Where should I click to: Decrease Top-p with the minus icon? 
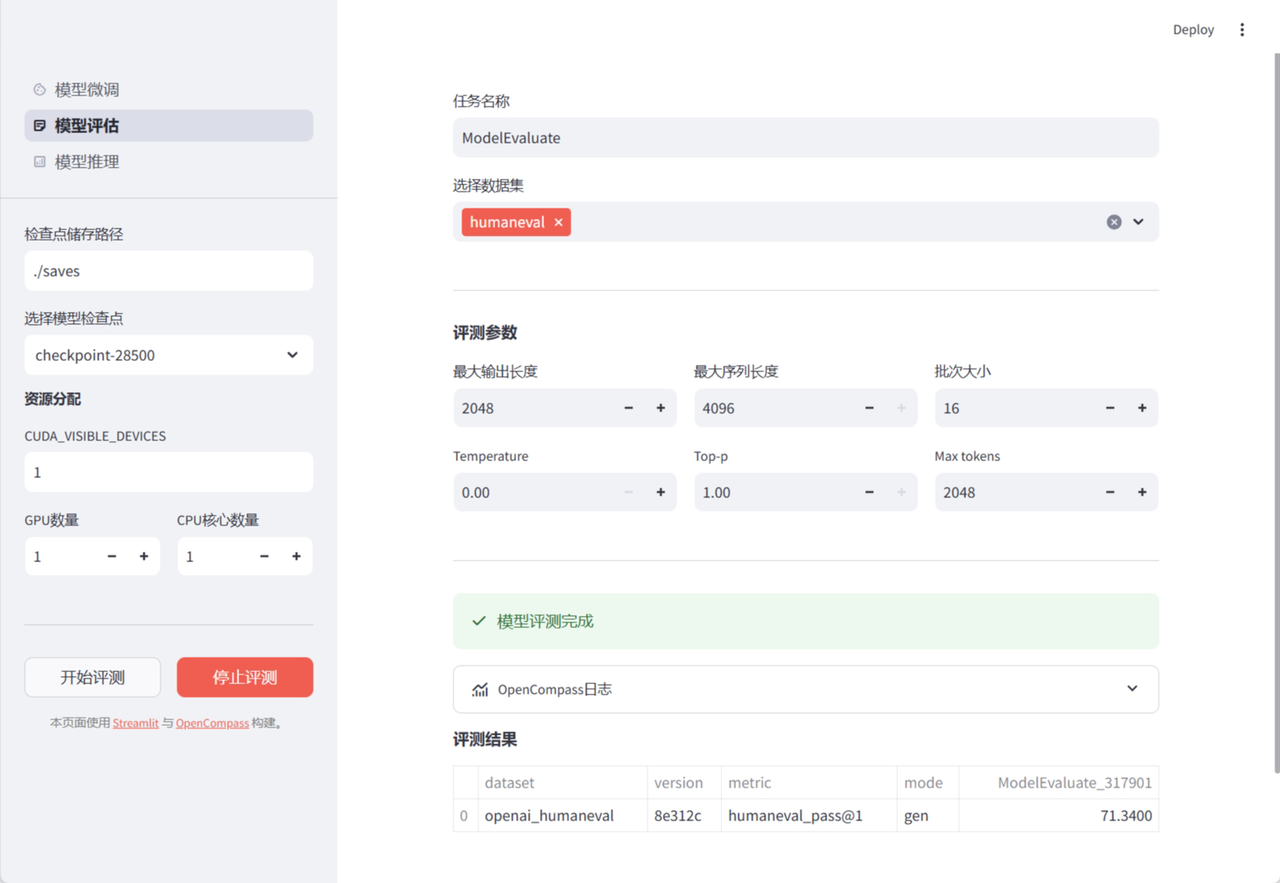869,492
